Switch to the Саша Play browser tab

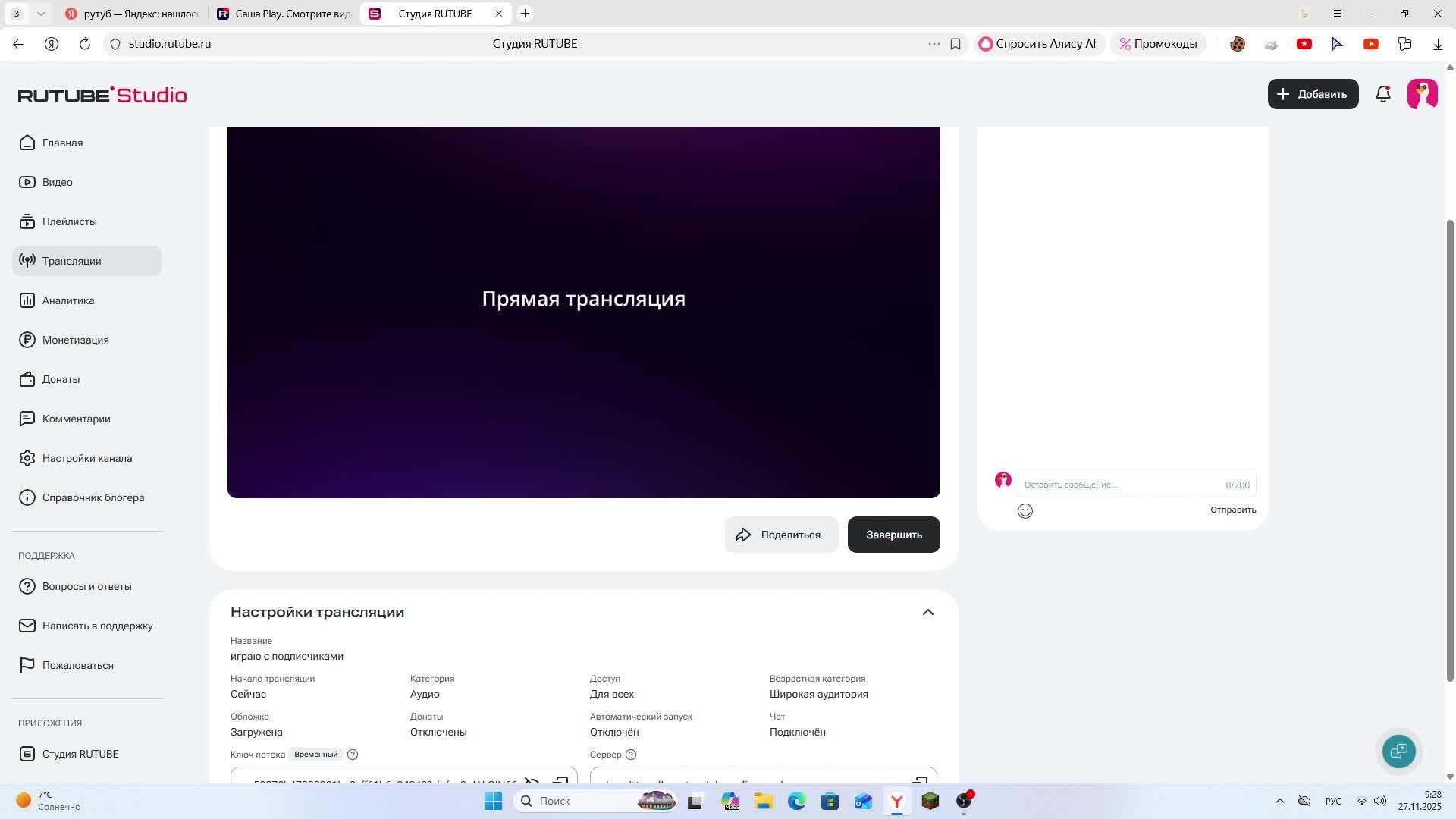(284, 14)
